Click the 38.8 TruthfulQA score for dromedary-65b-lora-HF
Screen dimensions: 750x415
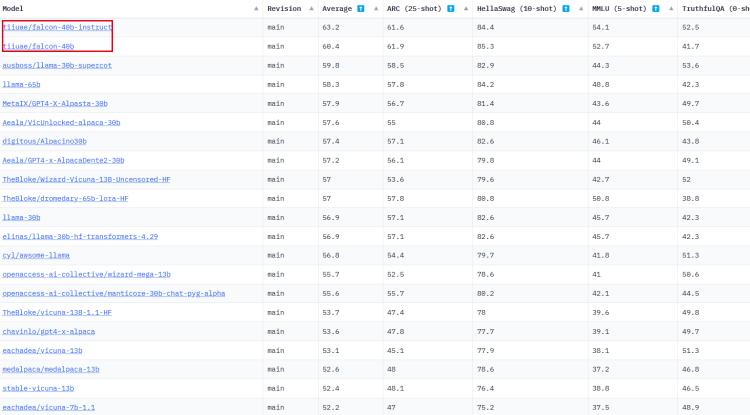[x=691, y=198]
